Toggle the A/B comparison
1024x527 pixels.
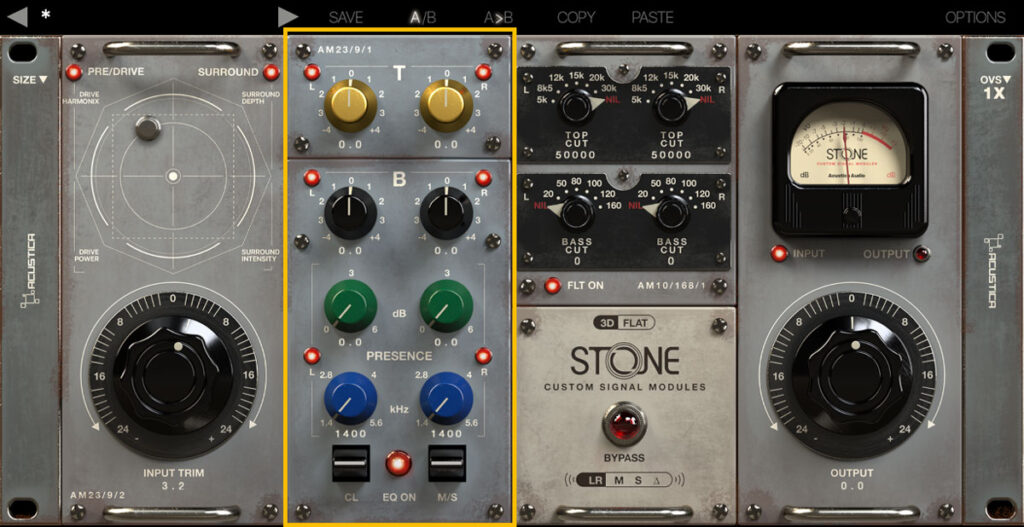423,18
